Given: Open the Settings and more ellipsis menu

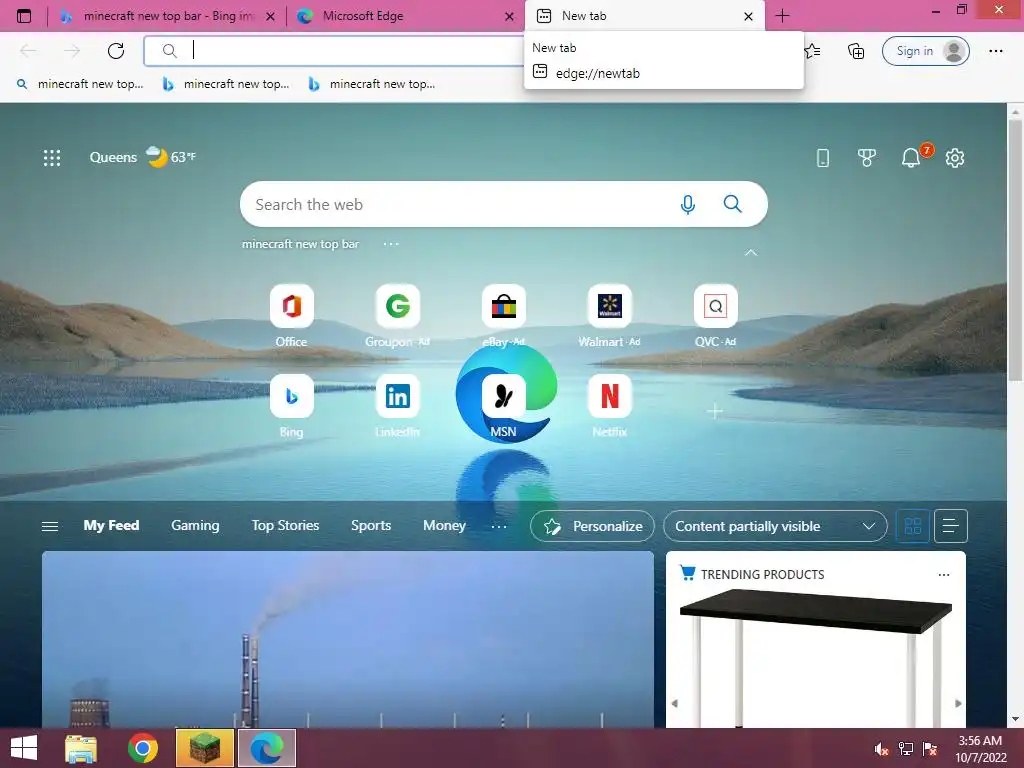Looking at the screenshot, I should coord(995,51).
